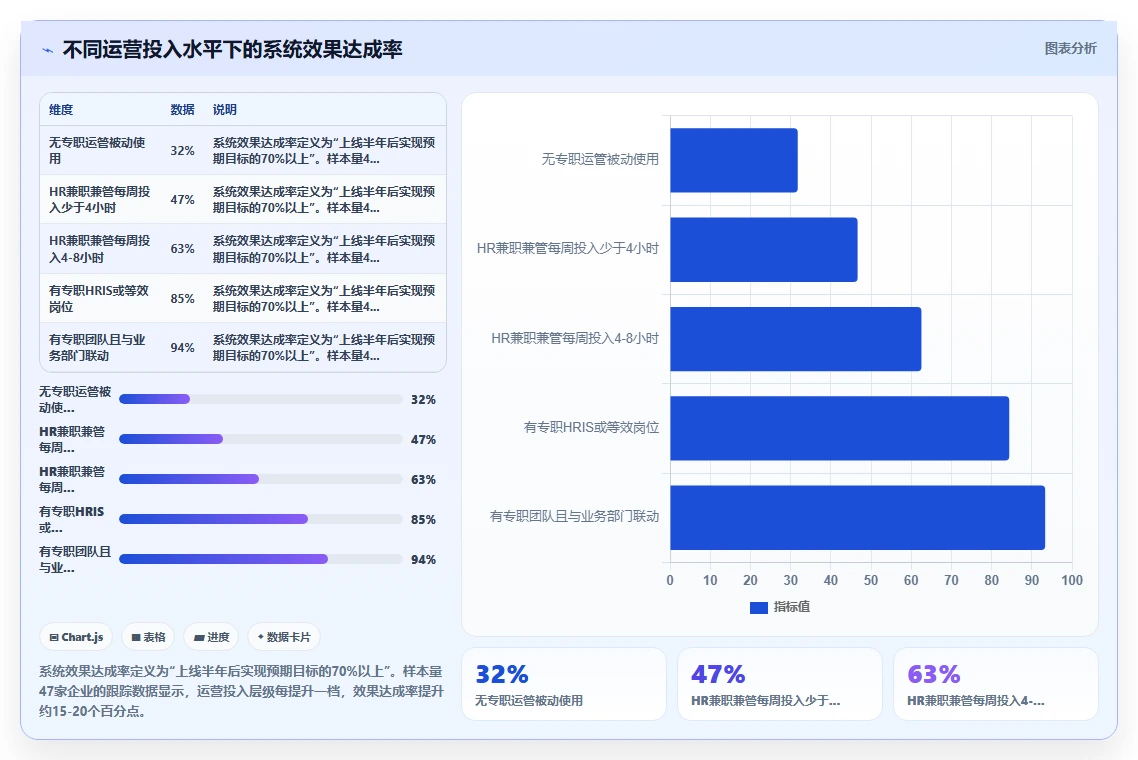Click the 图表分析 label in header
This screenshot has width=1138, height=760.
pyautogui.click(x=1071, y=49)
